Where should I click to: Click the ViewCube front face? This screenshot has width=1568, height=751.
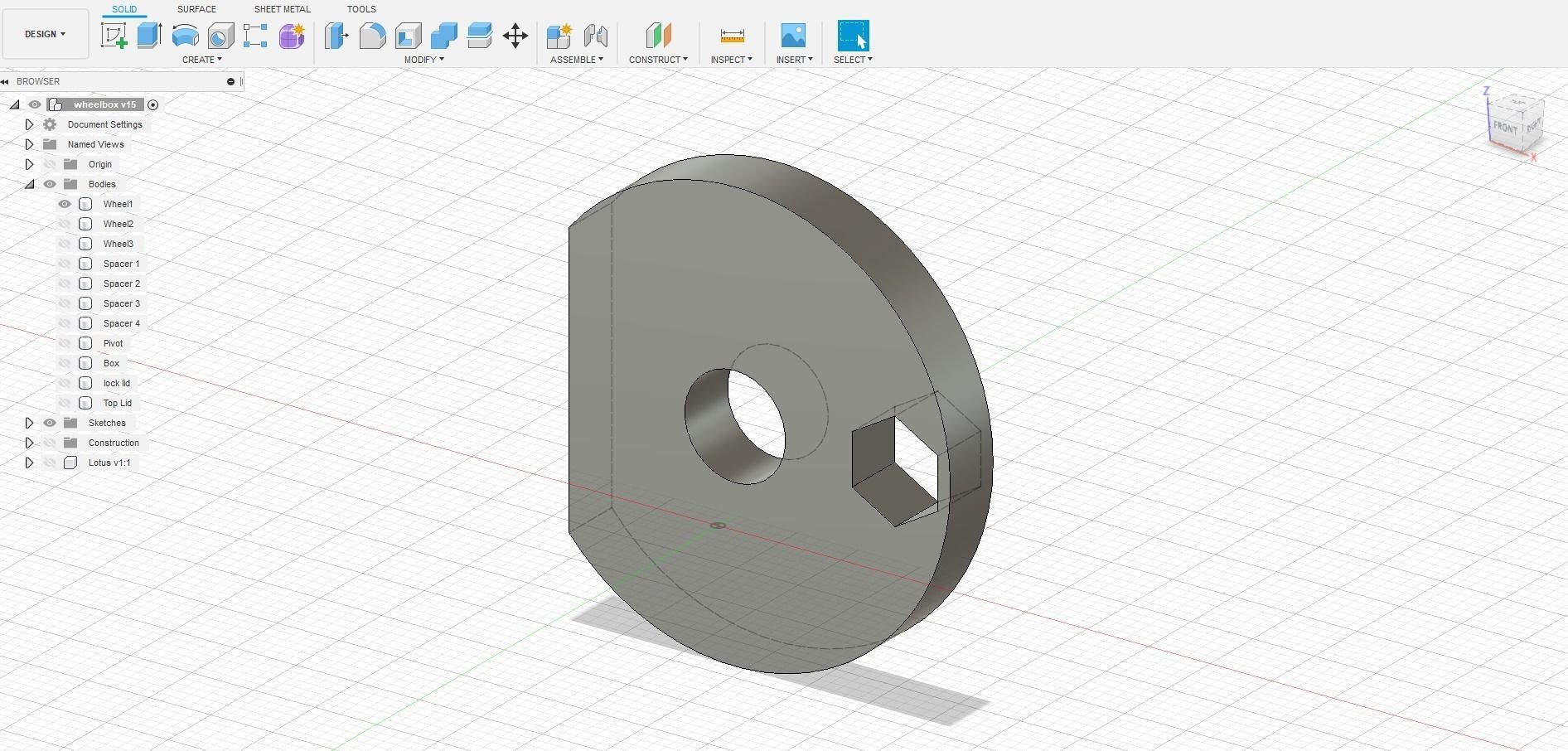pos(1505,128)
